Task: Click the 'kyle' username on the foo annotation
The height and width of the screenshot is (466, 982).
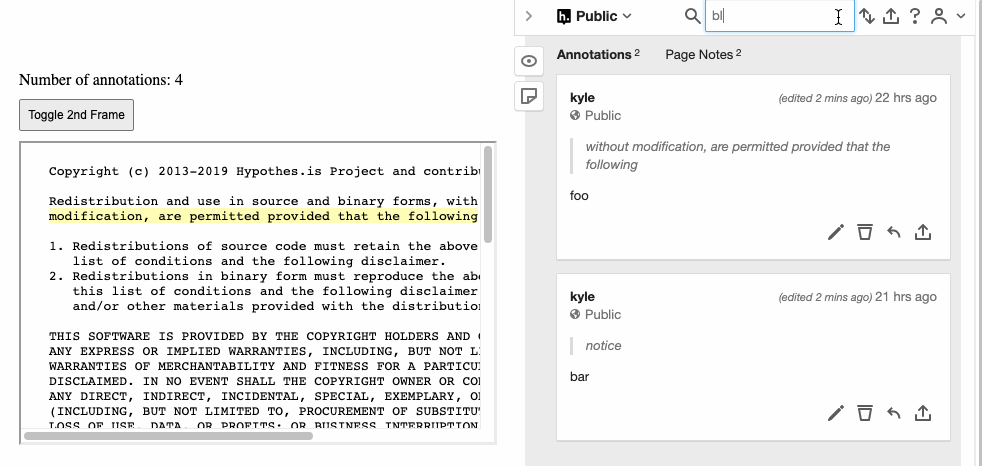Action: (582, 98)
